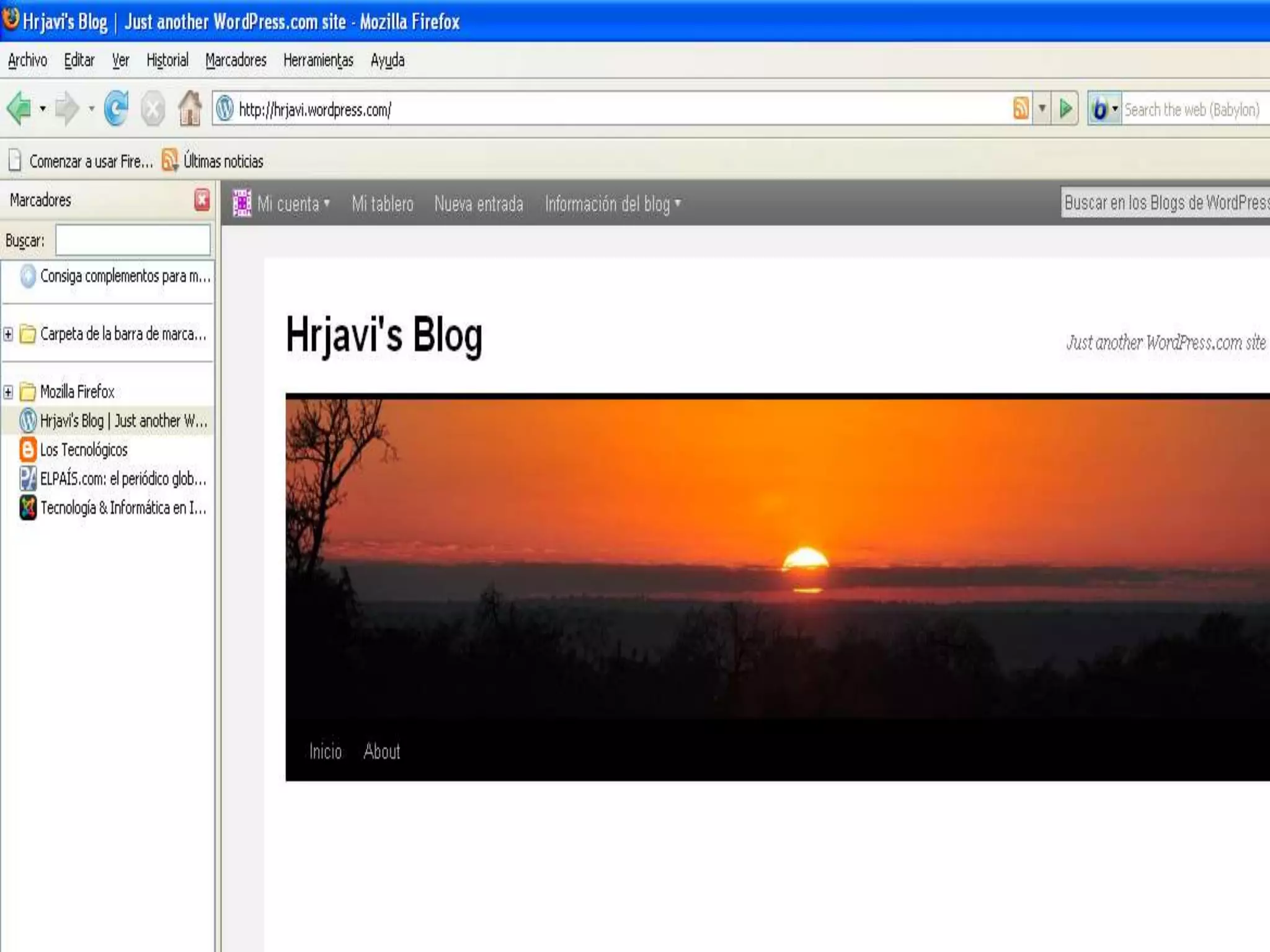Click the About navigation link

[x=382, y=752]
